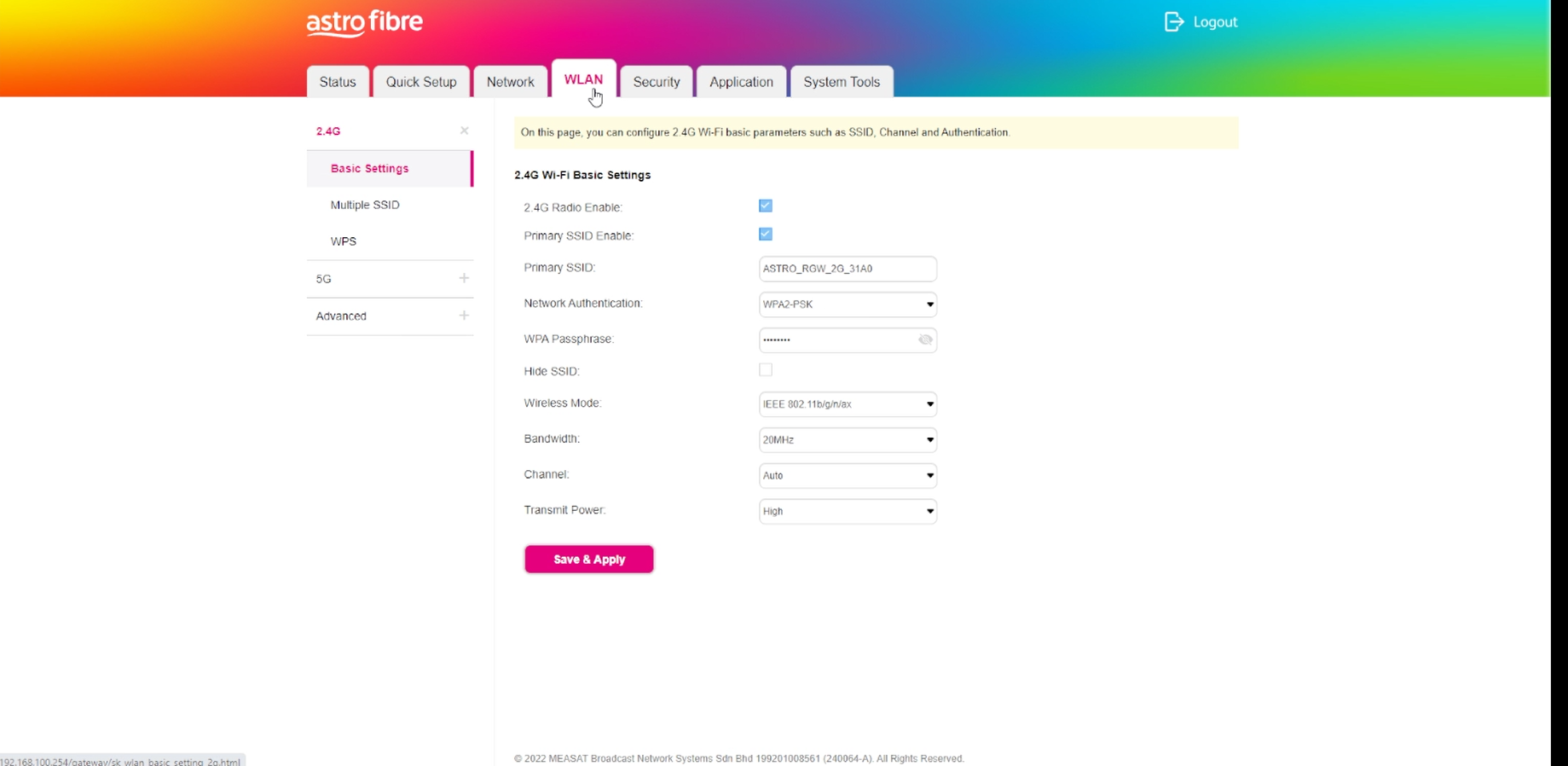Switch to the Security tab
Screen dimensions: 1568x766
pyautogui.click(x=656, y=82)
